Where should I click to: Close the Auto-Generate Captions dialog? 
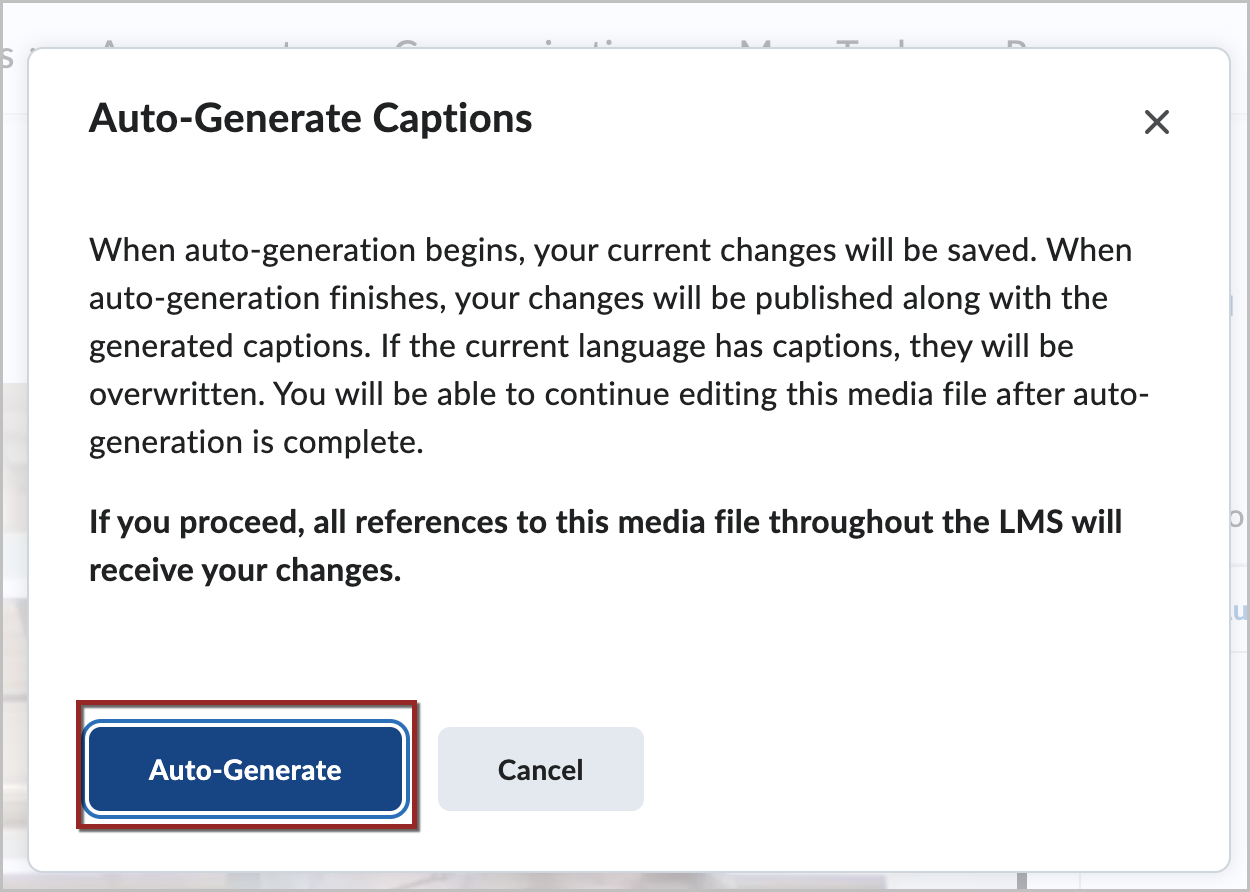click(x=1157, y=123)
